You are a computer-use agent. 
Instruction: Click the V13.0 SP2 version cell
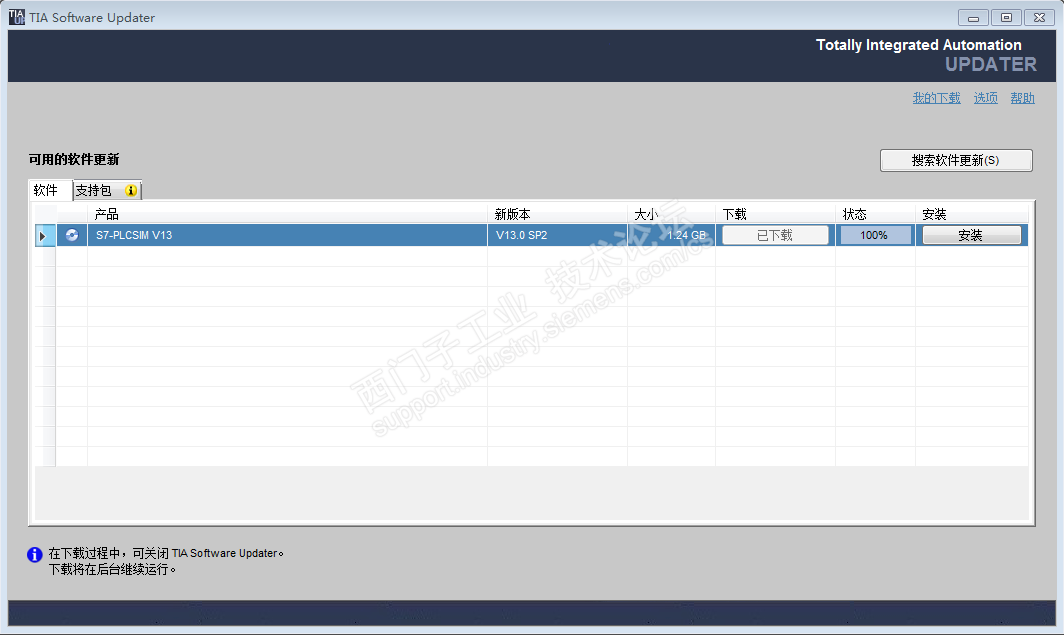coord(557,235)
